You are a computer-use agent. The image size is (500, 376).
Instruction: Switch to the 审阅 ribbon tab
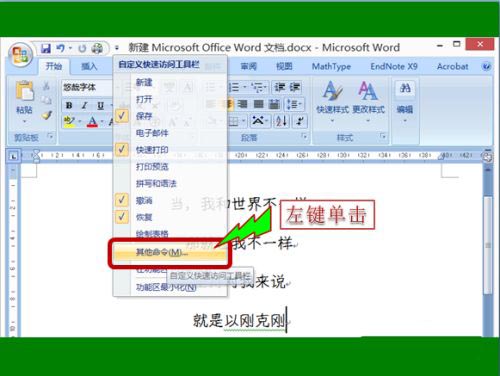249,67
